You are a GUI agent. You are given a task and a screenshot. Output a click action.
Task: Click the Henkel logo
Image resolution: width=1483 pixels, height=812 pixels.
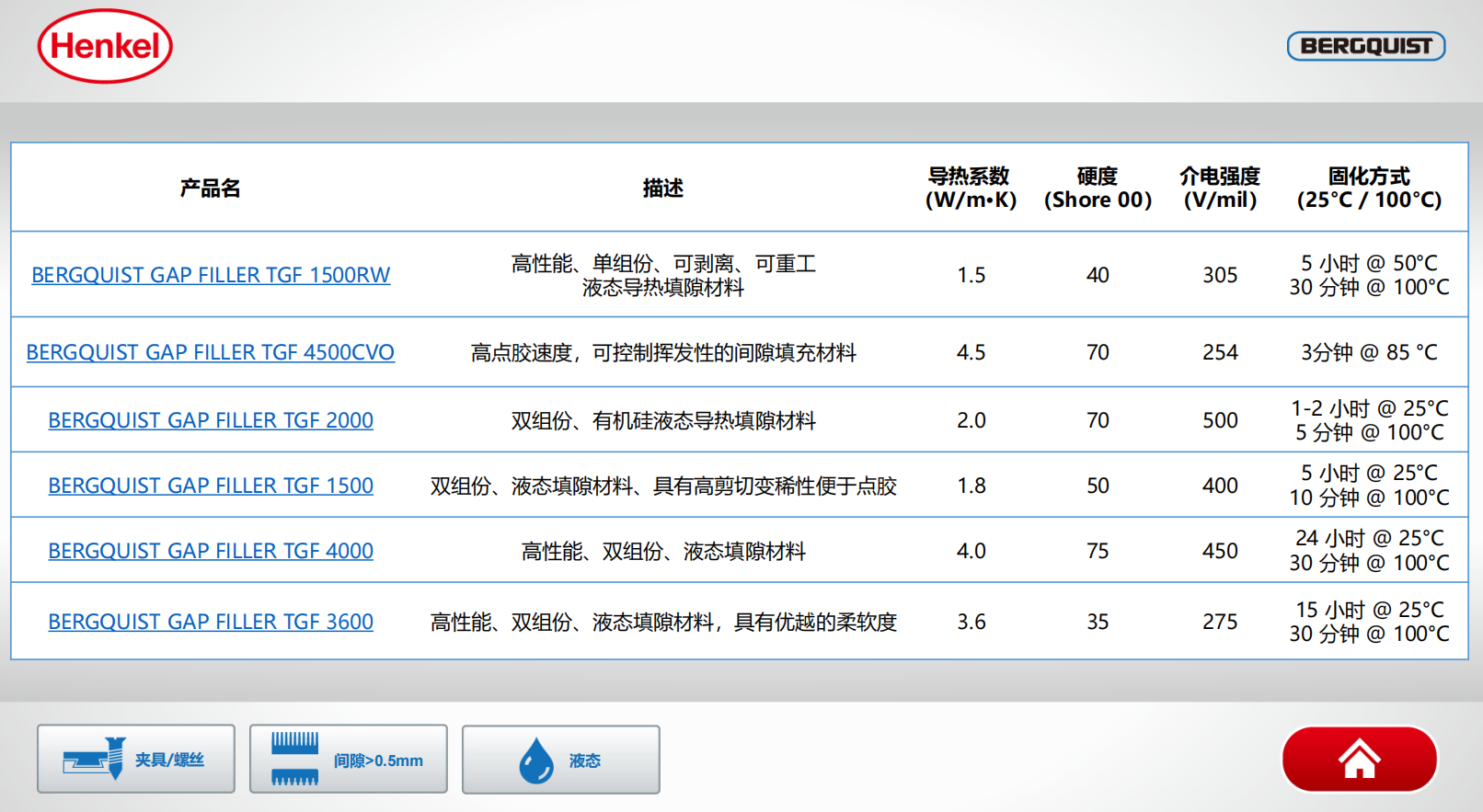pyautogui.click(x=105, y=46)
